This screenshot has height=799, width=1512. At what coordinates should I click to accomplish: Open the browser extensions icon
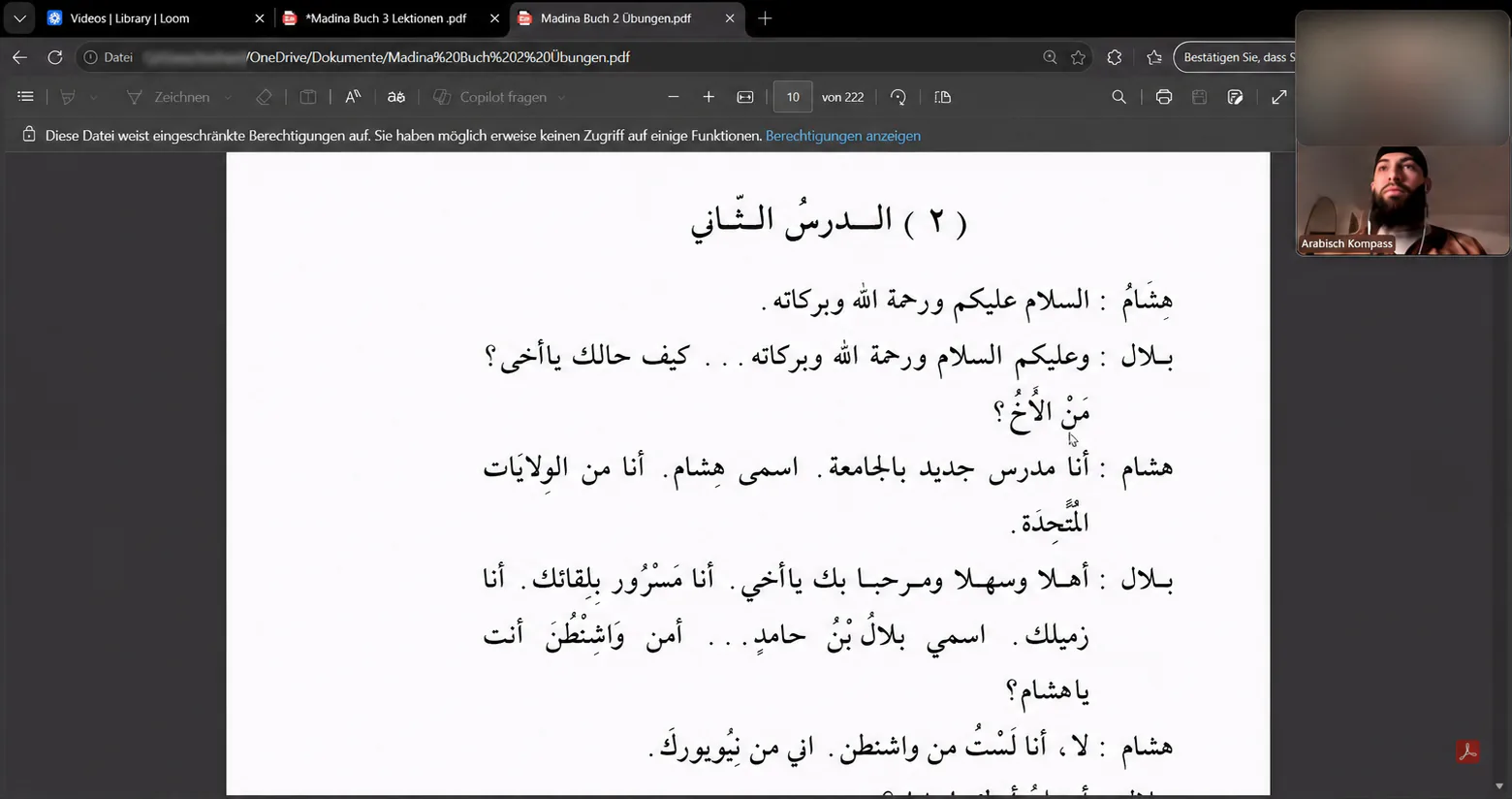click(x=1115, y=57)
